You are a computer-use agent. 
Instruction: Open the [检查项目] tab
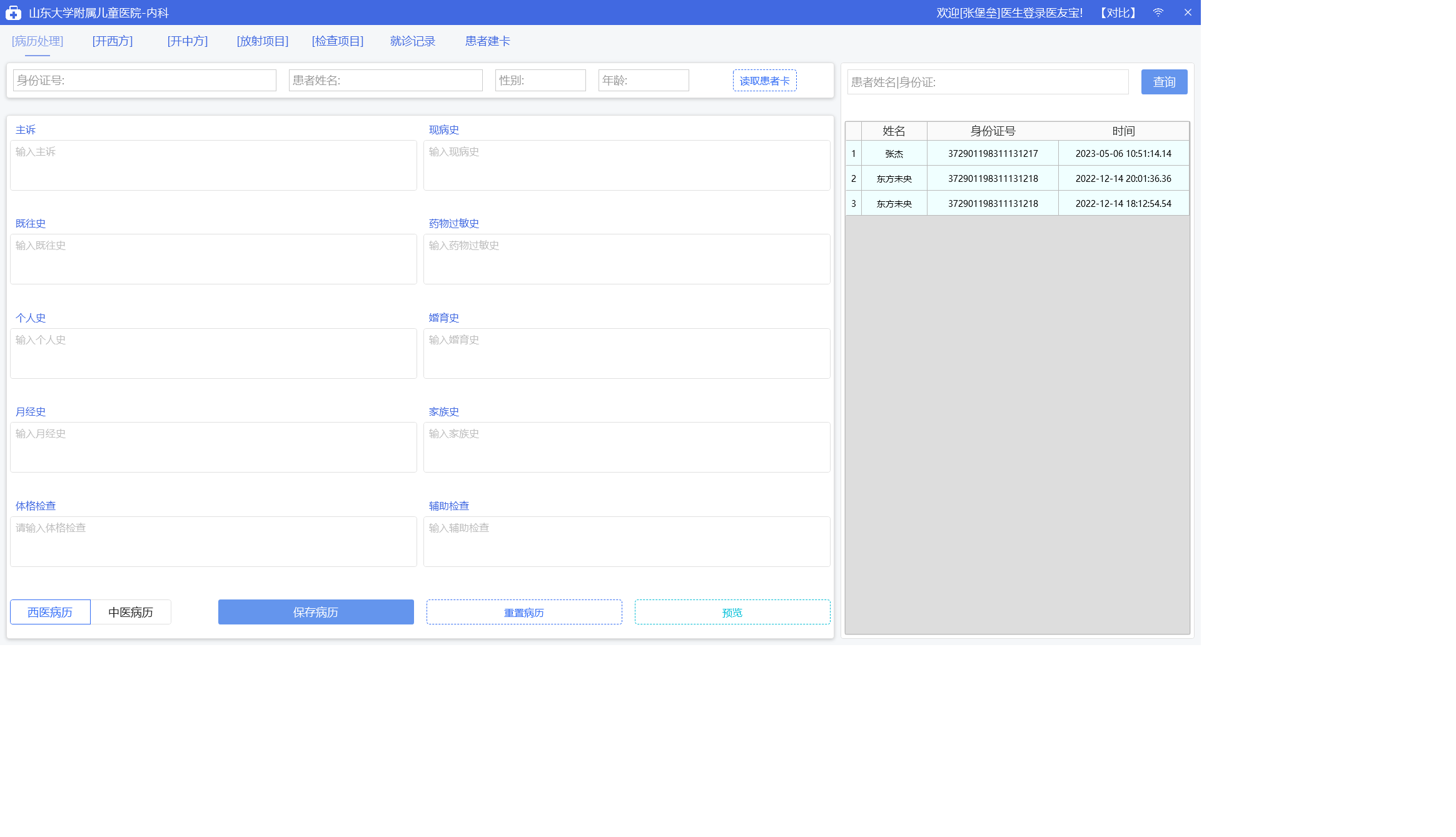pos(338,41)
